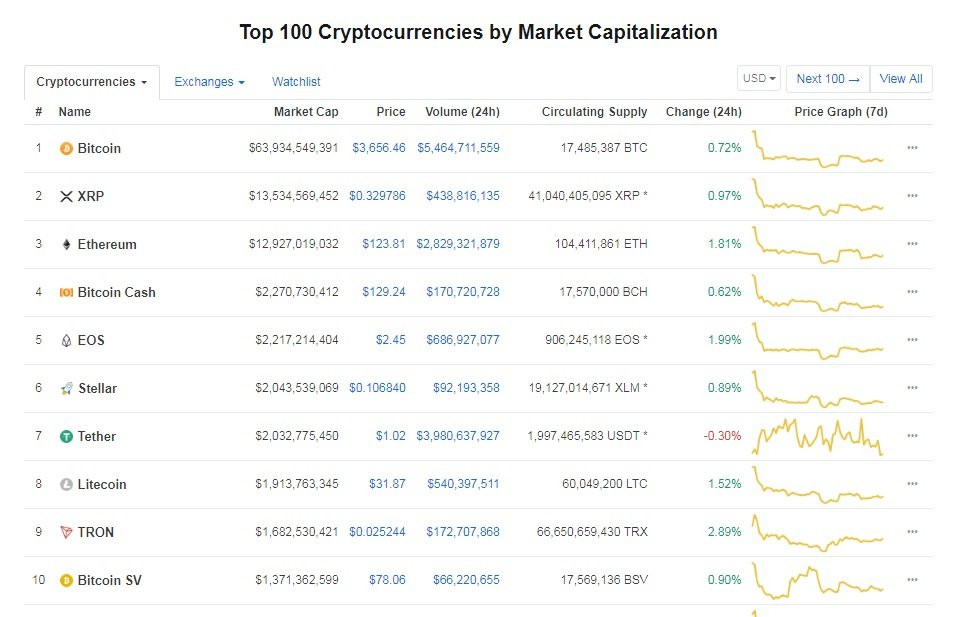Screen dimensions: 965x617
Task: Sort table by Market Cap column header
Action: pyautogui.click(x=306, y=112)
